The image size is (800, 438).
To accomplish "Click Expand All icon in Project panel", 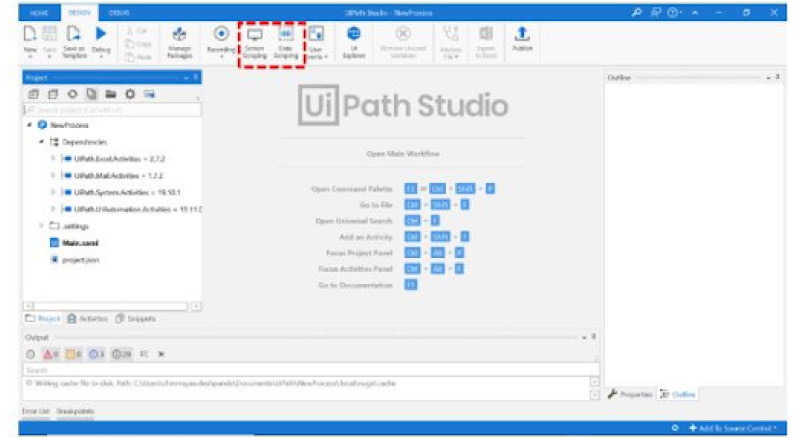I will point(34,94).
